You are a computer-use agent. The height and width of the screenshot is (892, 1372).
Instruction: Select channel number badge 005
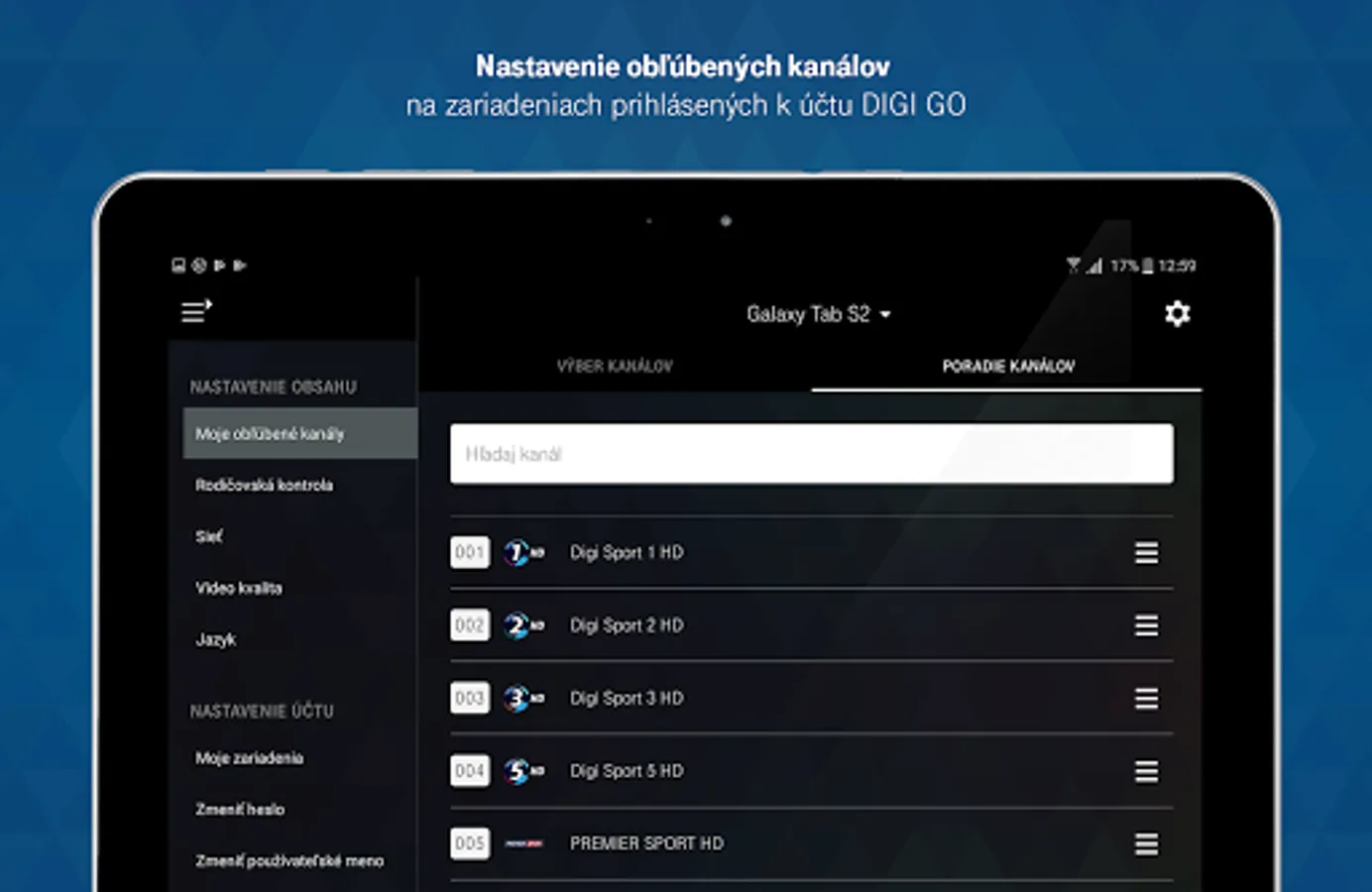pyautogui.click(x=470, y=843)
